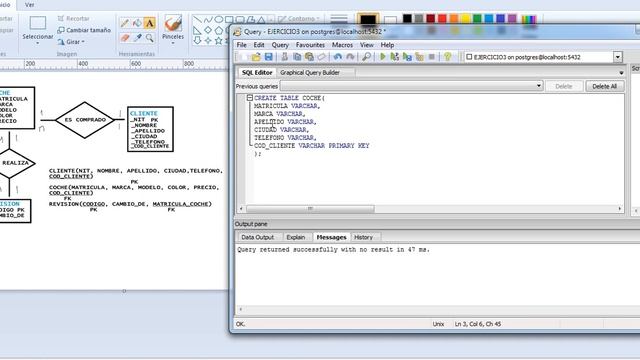Open the Data Output tab
The image size is (640, 360).
tap(258, 237)
